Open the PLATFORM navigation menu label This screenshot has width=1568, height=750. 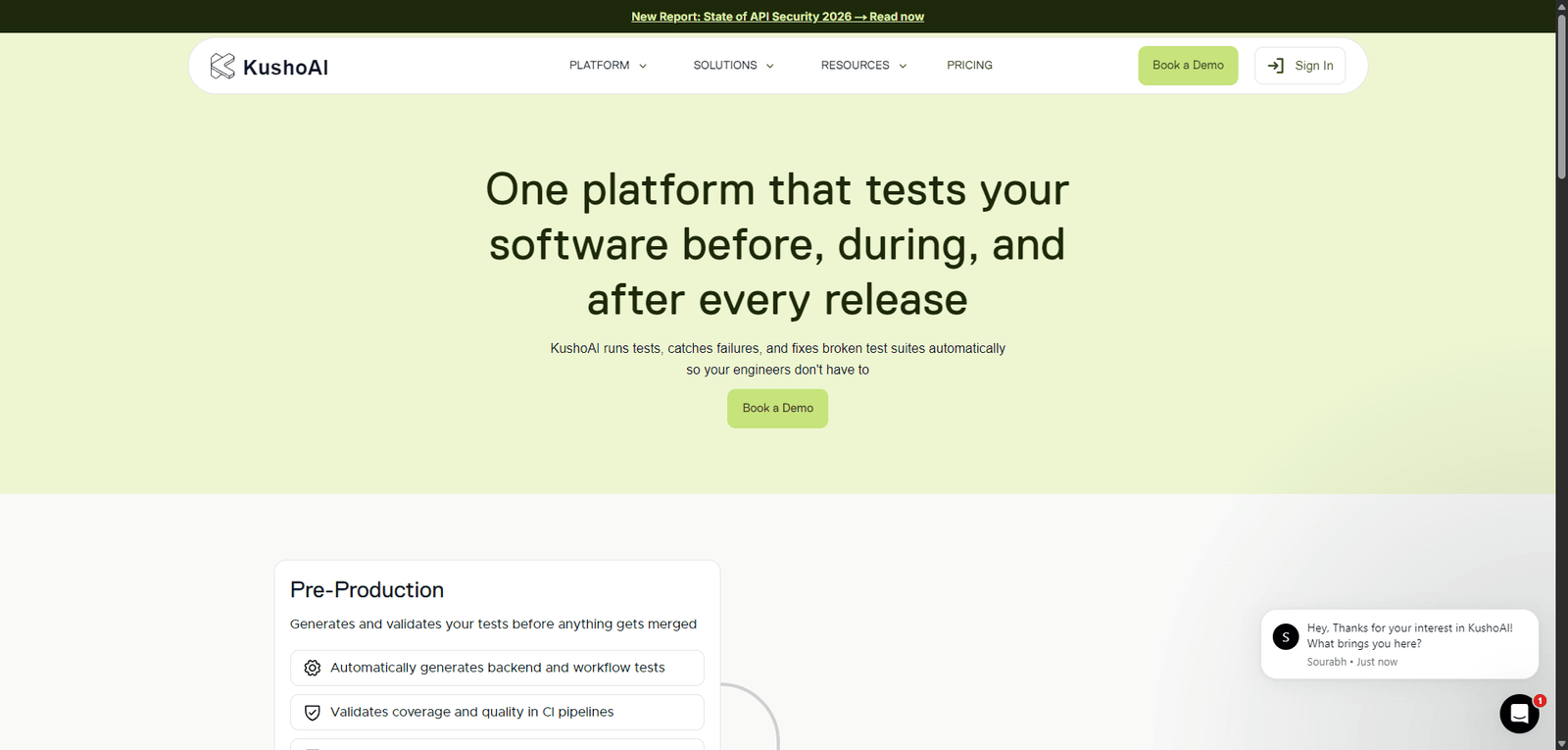(599, 66)
